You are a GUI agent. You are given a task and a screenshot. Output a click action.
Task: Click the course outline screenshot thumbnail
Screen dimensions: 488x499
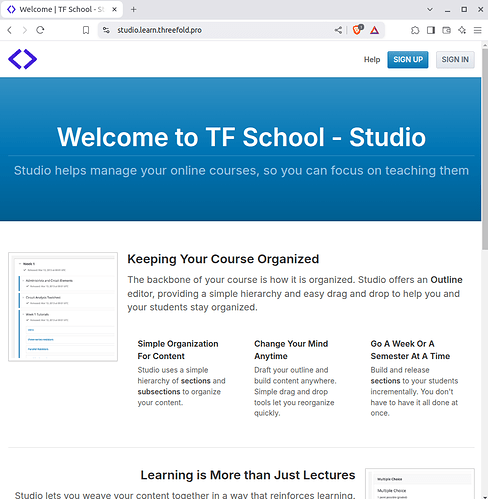pos(63,307)
